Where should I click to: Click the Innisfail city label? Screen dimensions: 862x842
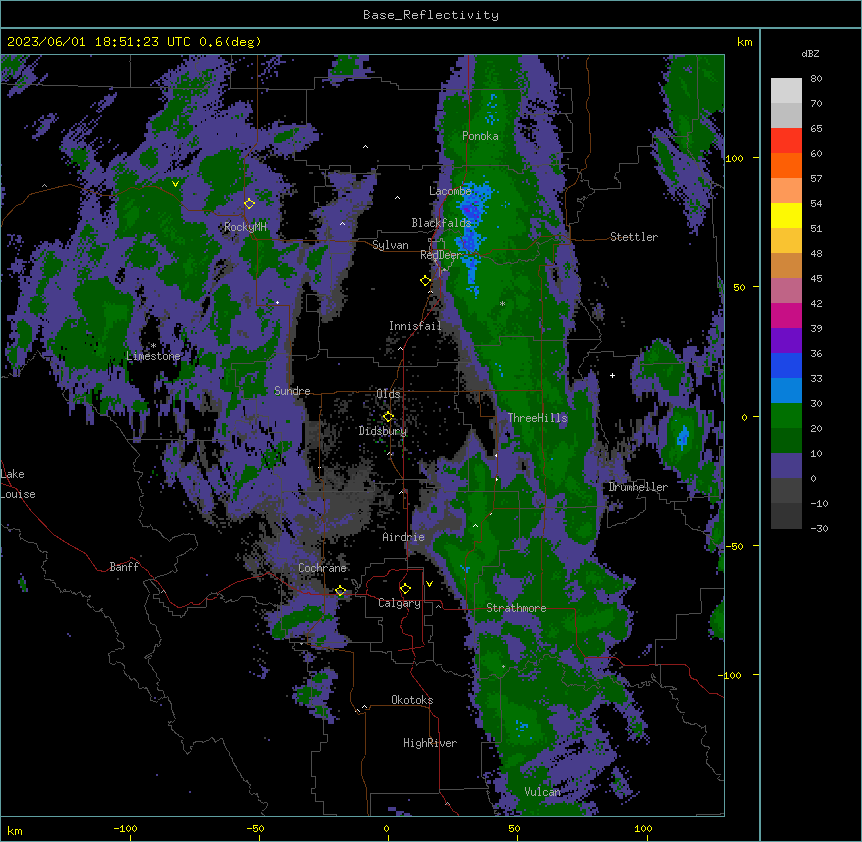click(x=415, y=326)
